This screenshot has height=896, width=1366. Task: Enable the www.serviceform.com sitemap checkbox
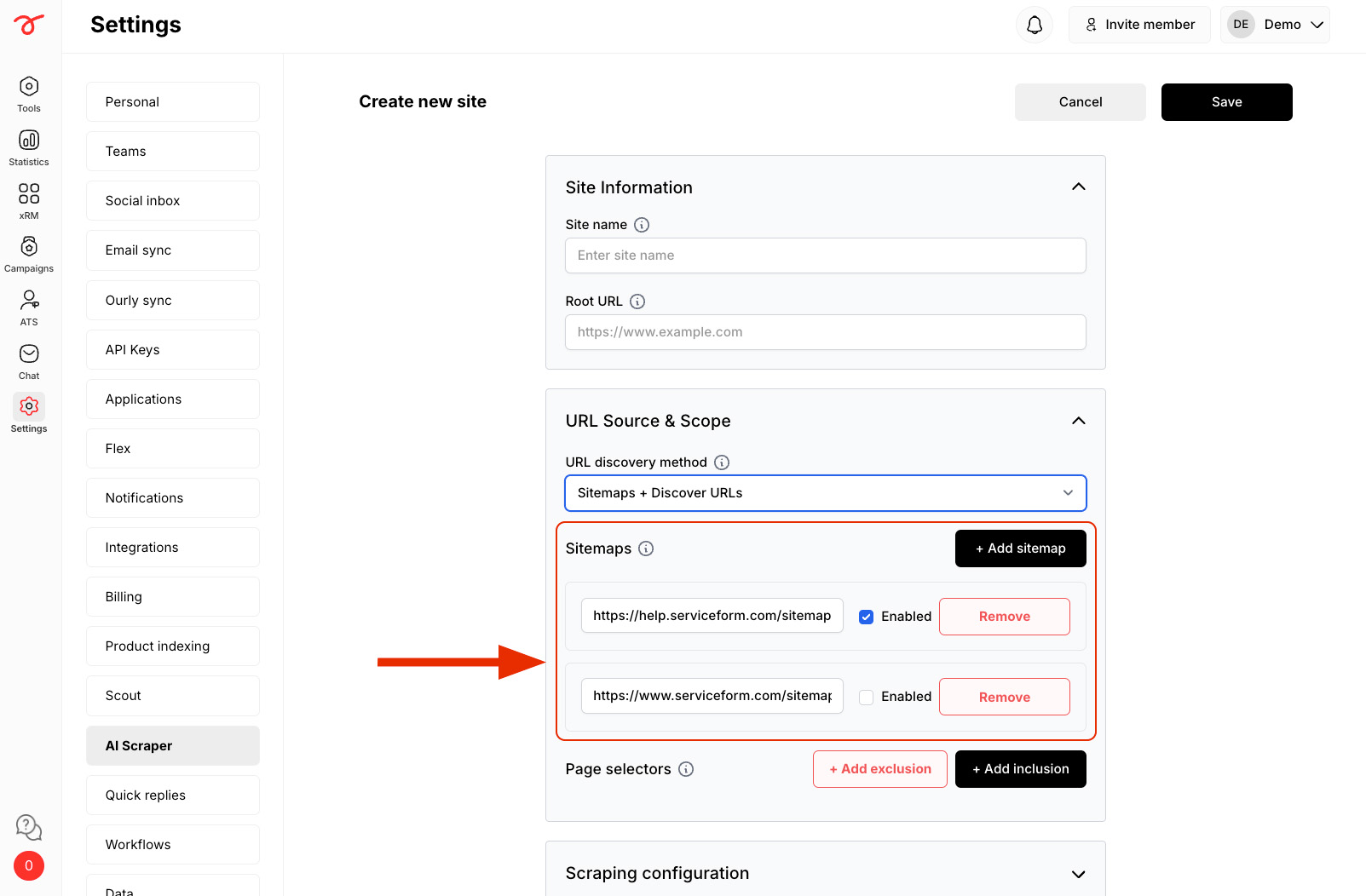pos(866,697)
